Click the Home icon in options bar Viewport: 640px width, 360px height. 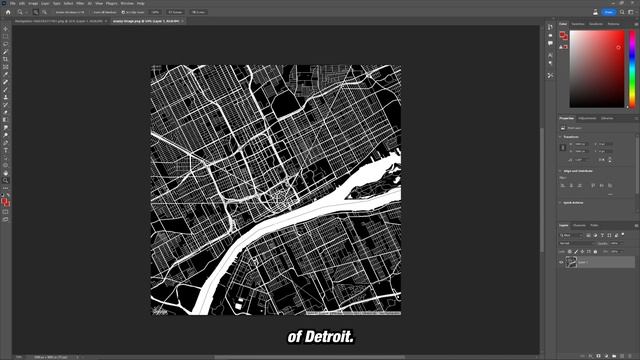pos(8,12)
